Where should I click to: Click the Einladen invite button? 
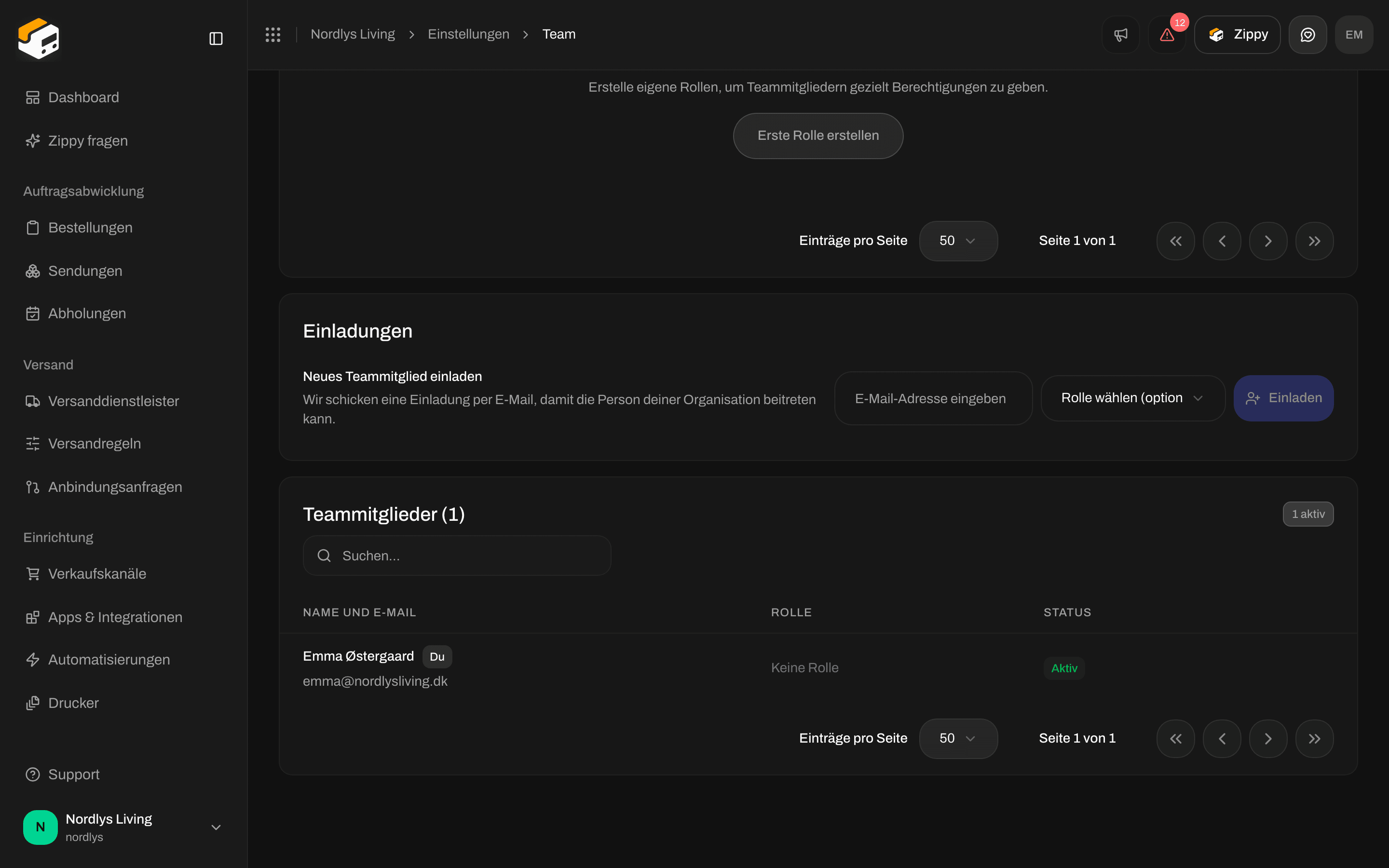coord(1283,398)
